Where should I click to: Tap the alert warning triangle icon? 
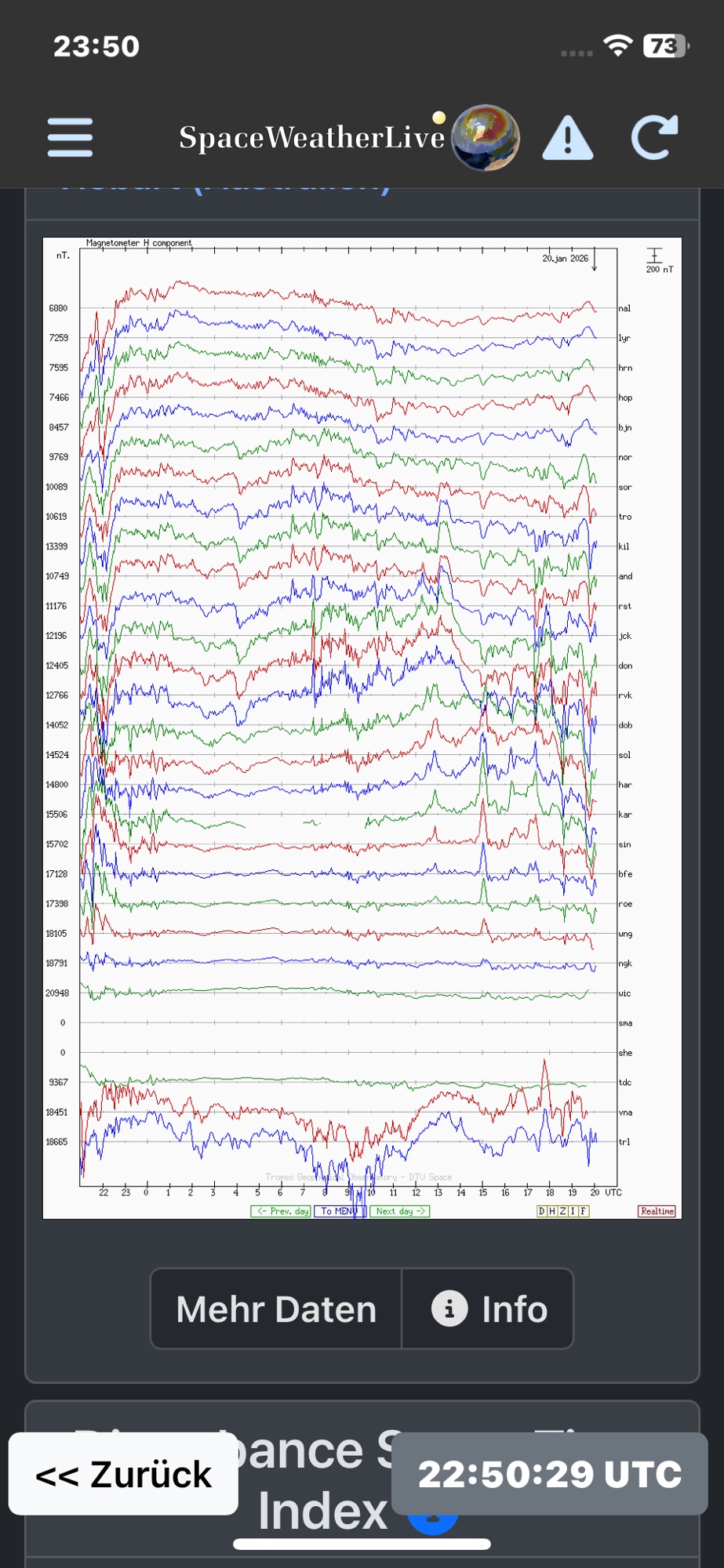567,138
